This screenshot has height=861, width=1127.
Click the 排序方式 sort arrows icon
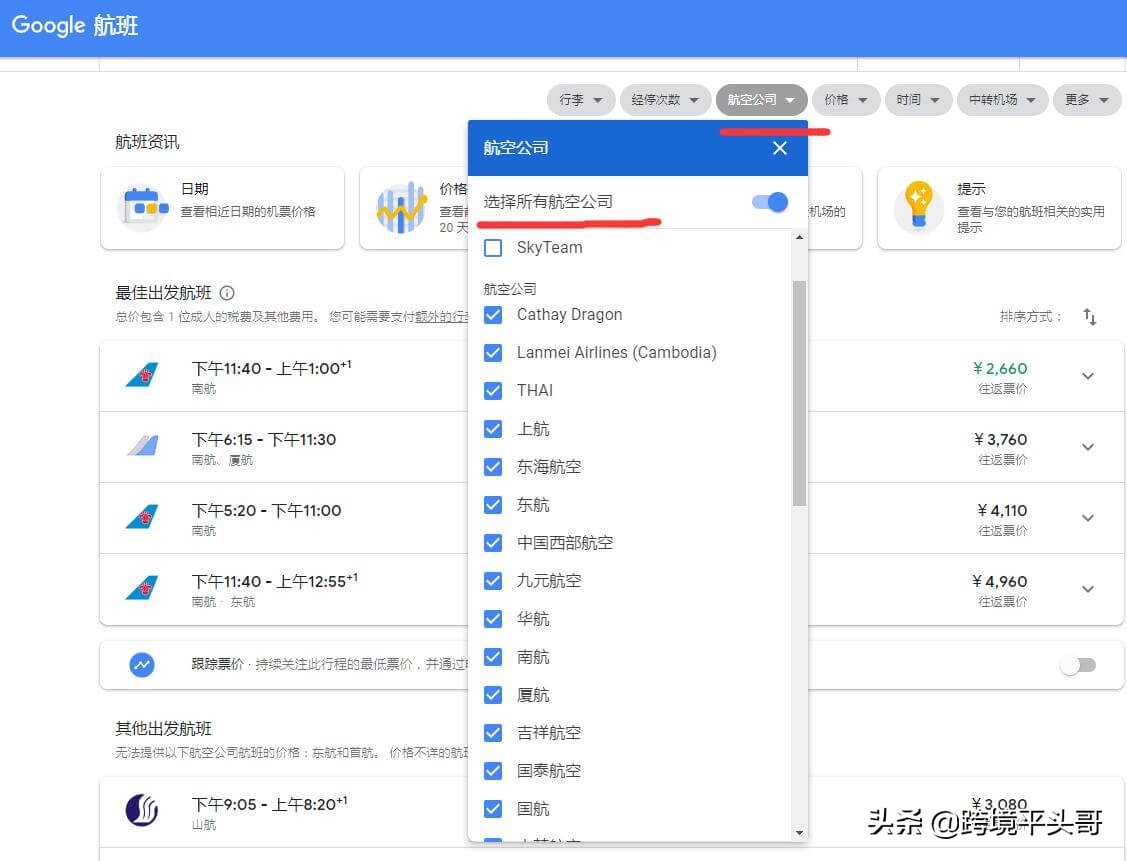pyautogui.click(x=1090, y=316)
